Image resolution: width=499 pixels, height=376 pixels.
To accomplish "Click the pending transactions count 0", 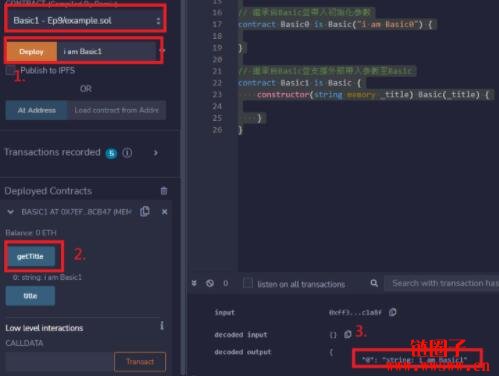I will coord(226,283).
